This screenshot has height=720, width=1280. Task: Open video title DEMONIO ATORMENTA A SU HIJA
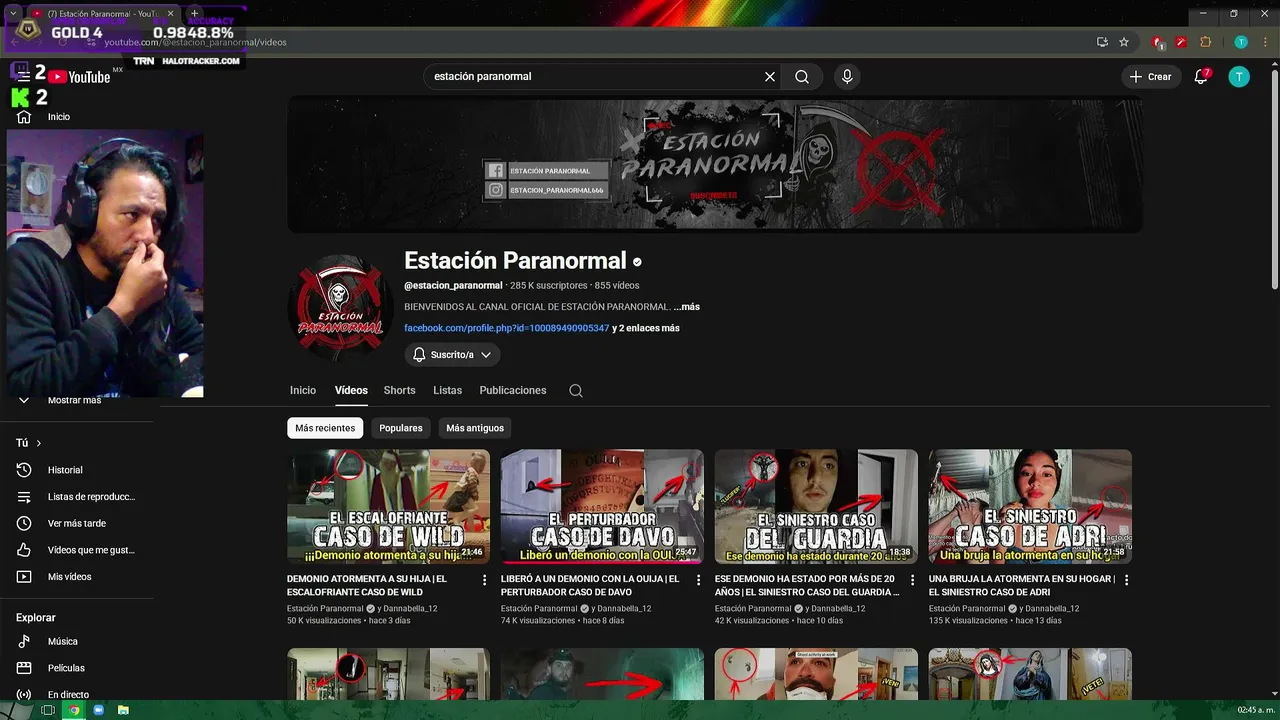point(367,585)
